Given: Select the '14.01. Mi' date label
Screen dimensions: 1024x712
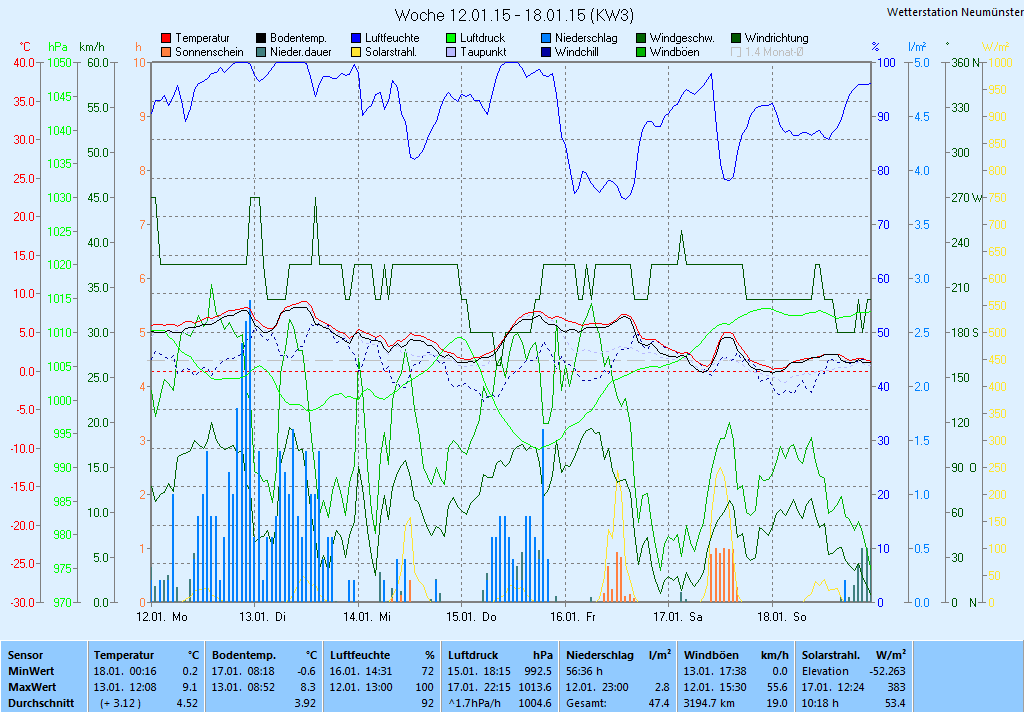Looking at the screenshot, I should click(367, 617).
